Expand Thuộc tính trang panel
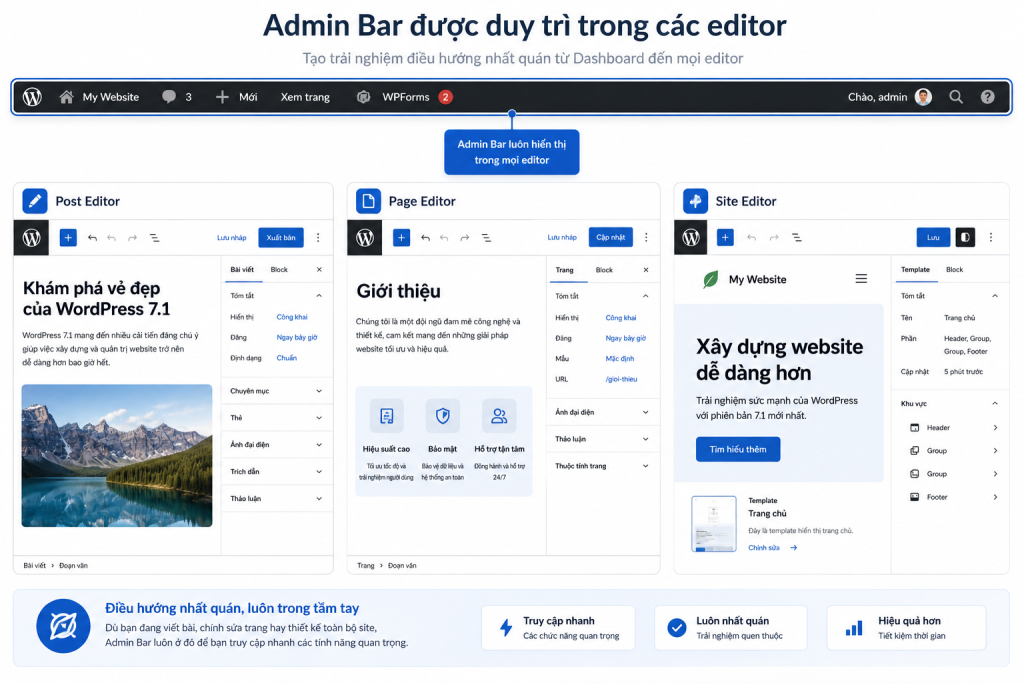Image resolution: width=1024 pixels, height=683 pixels. (x=601, y=466)
